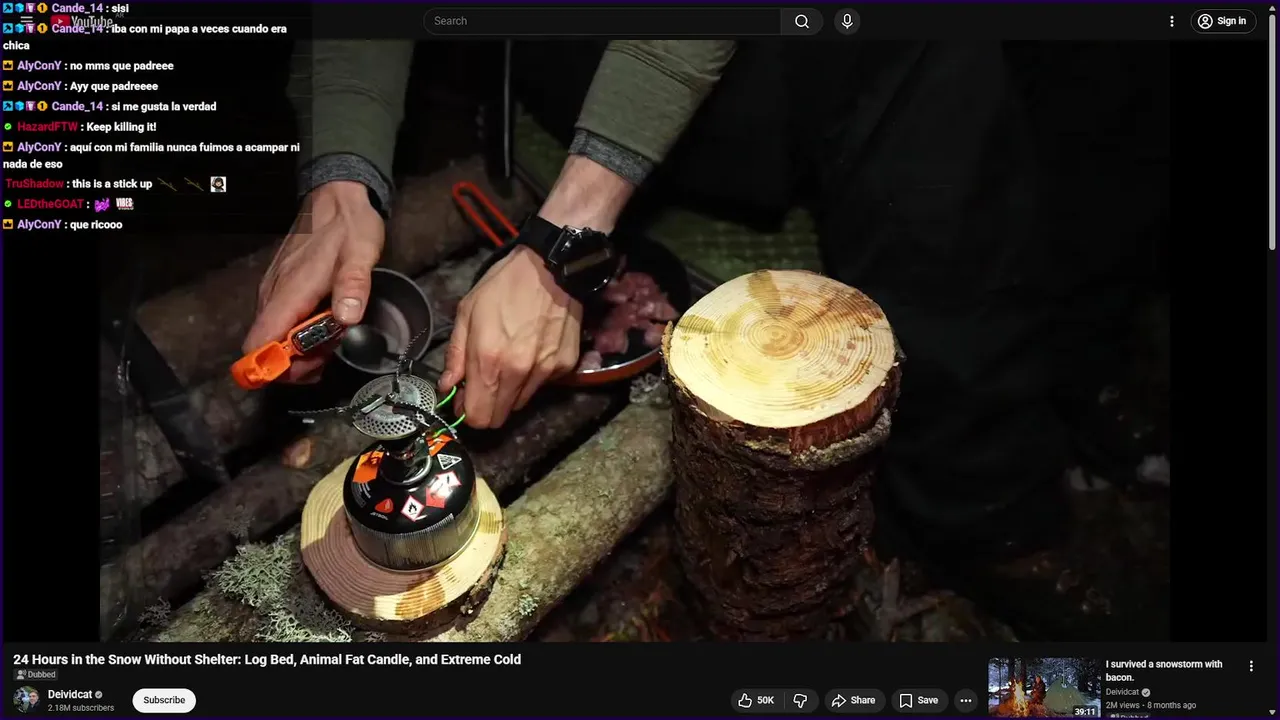Click the '2.18M subscribers' text

click(81, 708)
